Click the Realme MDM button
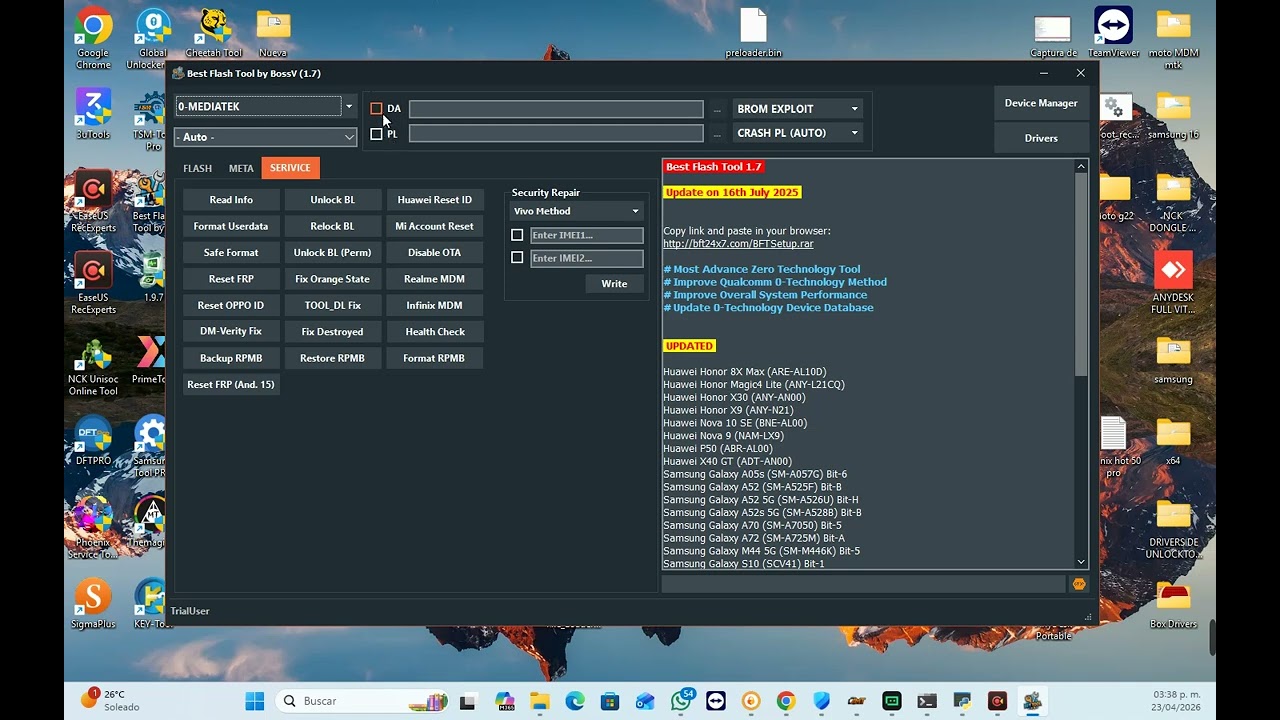The width and height of the screenshot is (1280, 720). coord(435,279)
